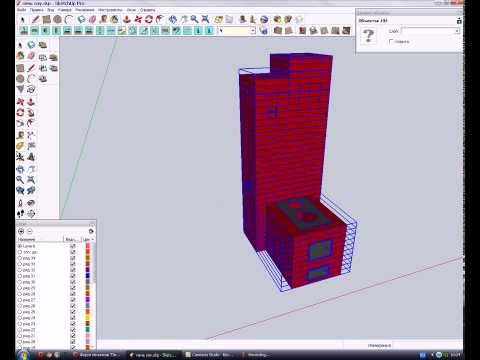Open the Файл menu
480x360 pixels.
tap(21, 10)
